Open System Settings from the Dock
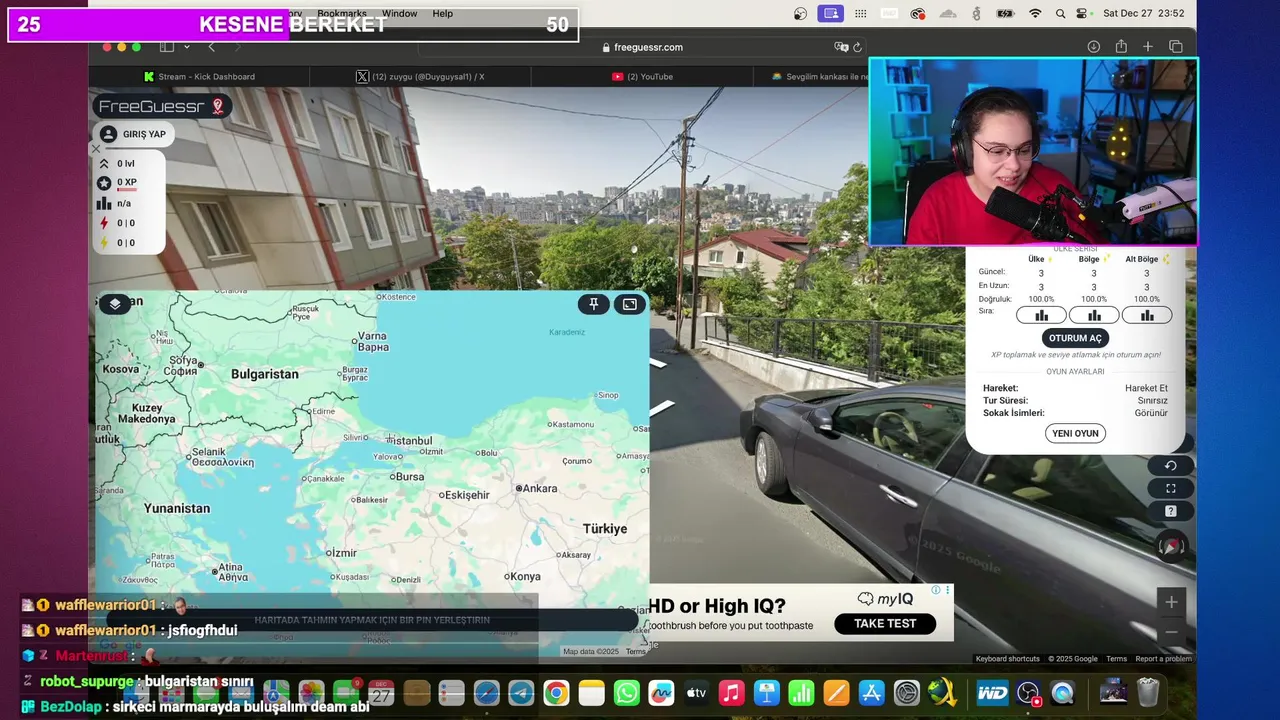The width and height of the screenshot is (1280, 720). [x=907, y=693]
